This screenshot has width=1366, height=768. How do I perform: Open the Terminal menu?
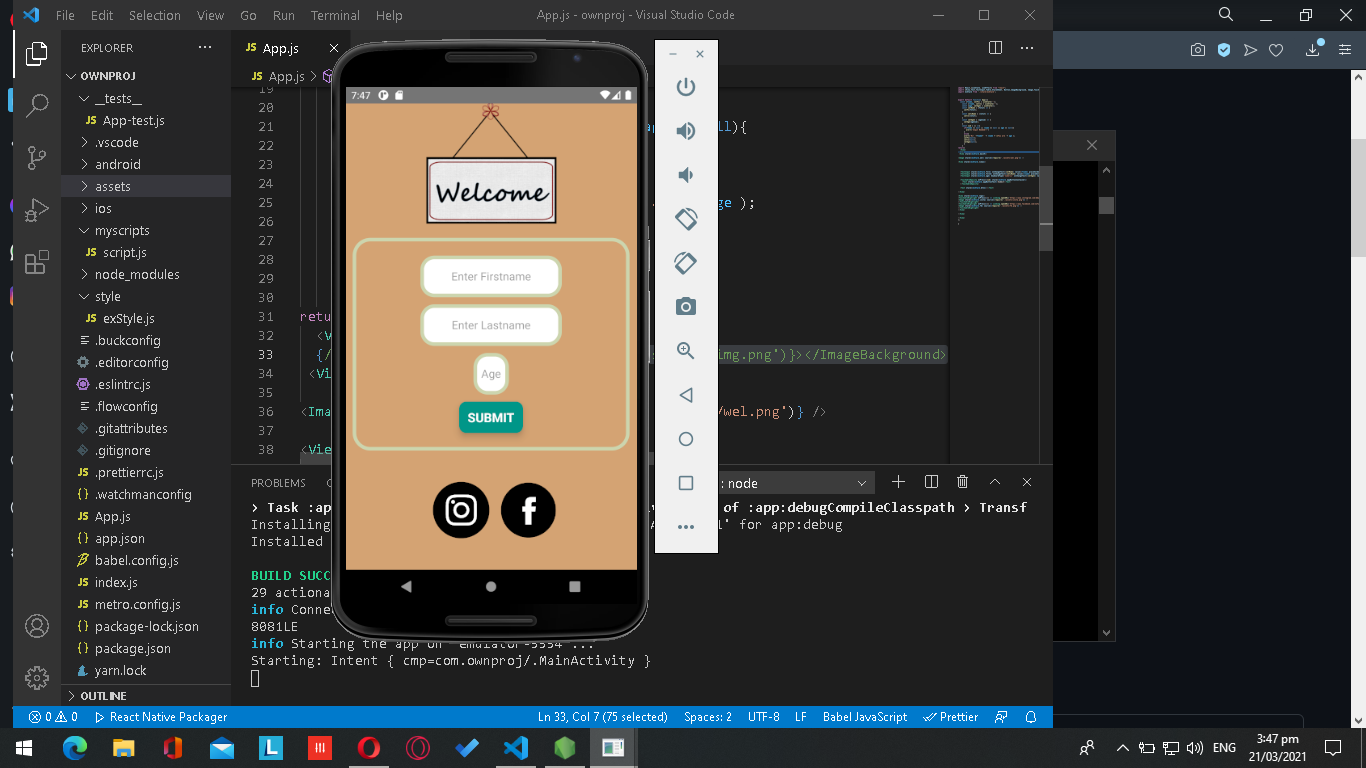(335, 15)
